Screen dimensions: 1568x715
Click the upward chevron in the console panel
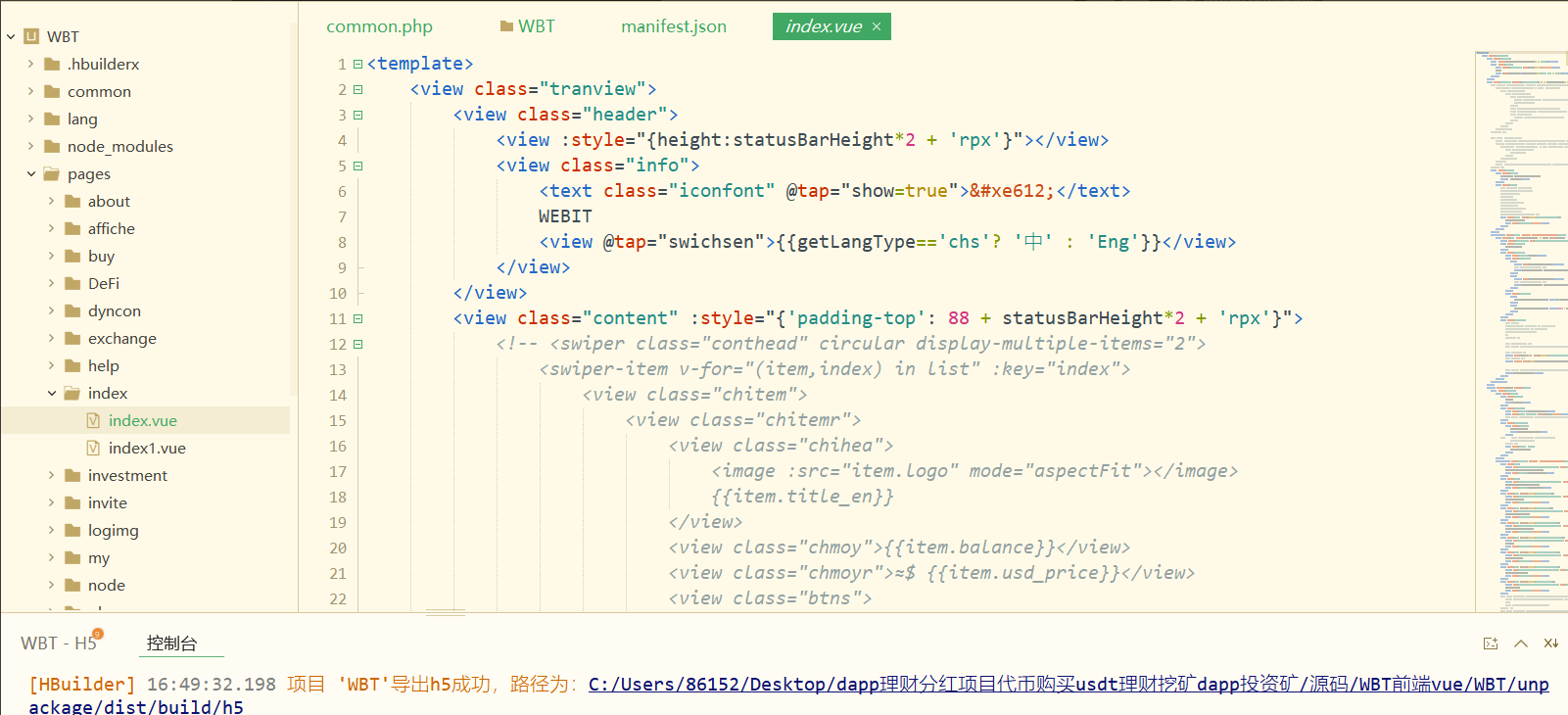[1521, 643]
